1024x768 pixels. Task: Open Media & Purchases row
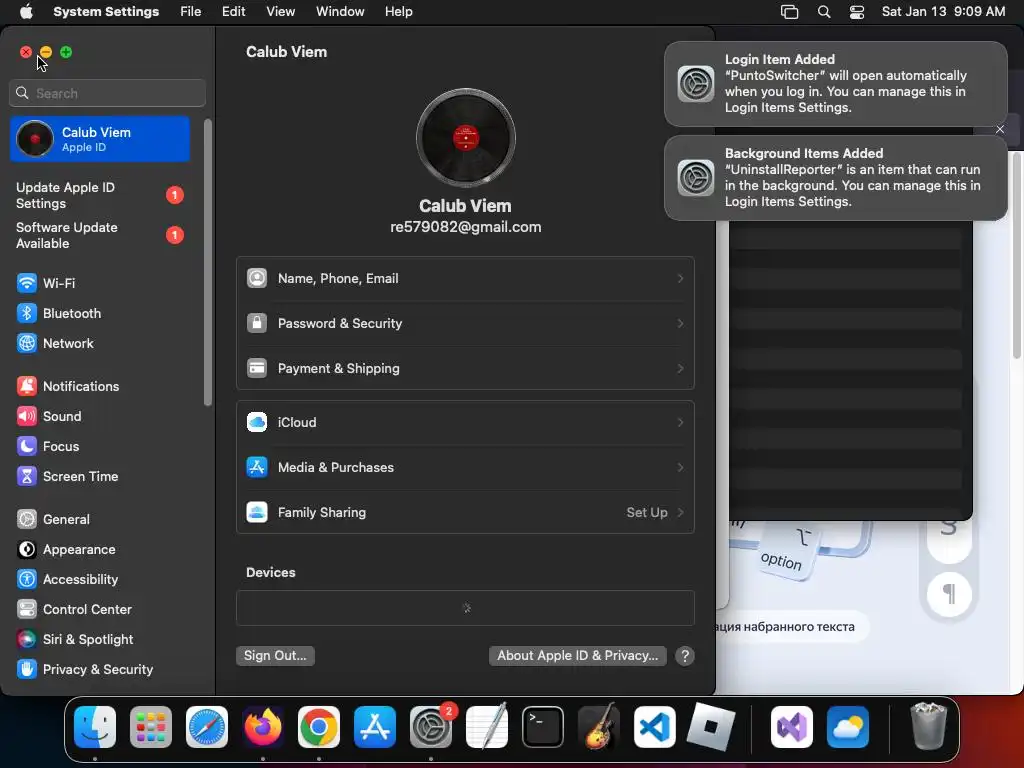pos(465,468)
